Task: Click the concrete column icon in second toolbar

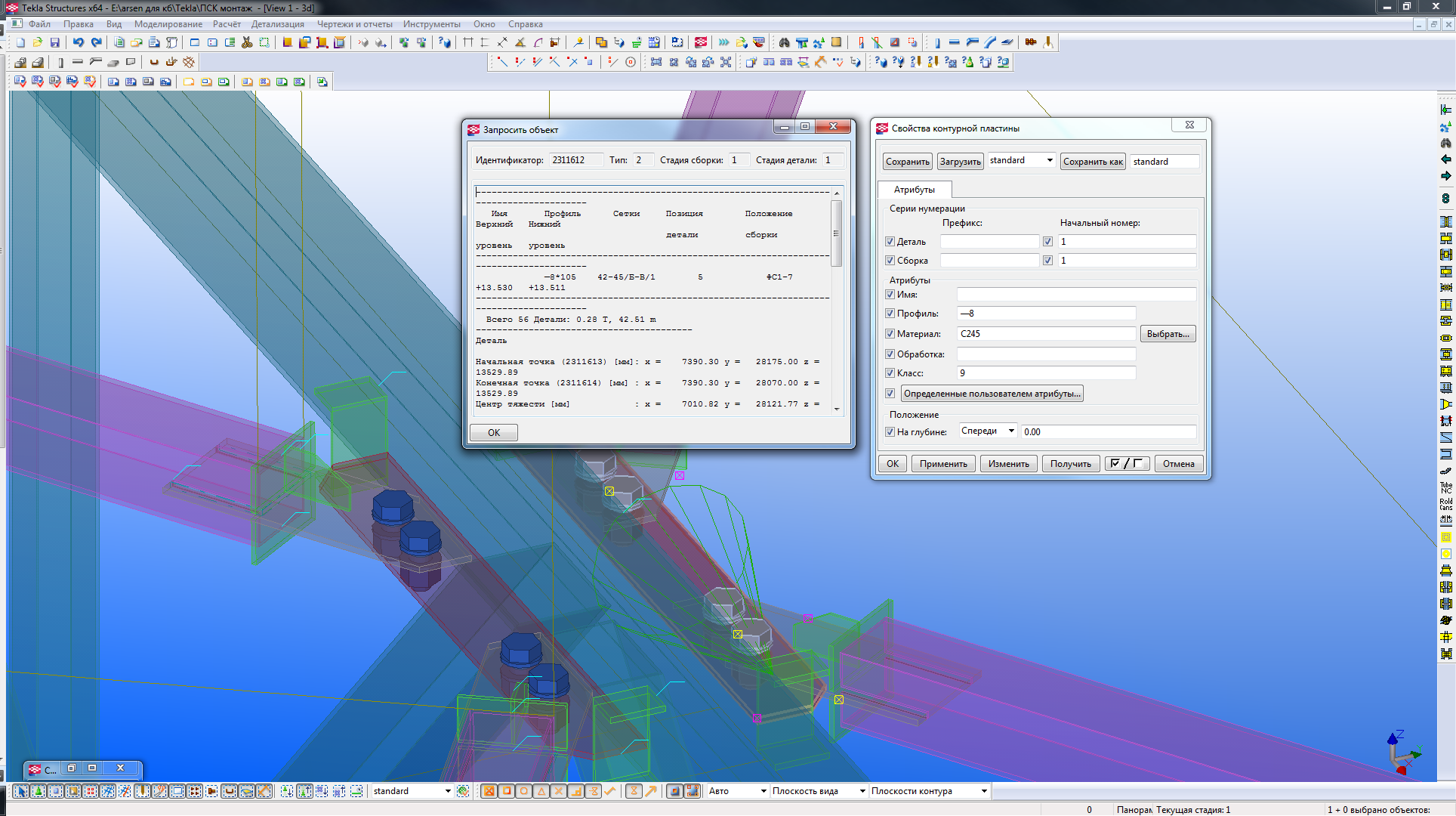Action: coord(60,62)
